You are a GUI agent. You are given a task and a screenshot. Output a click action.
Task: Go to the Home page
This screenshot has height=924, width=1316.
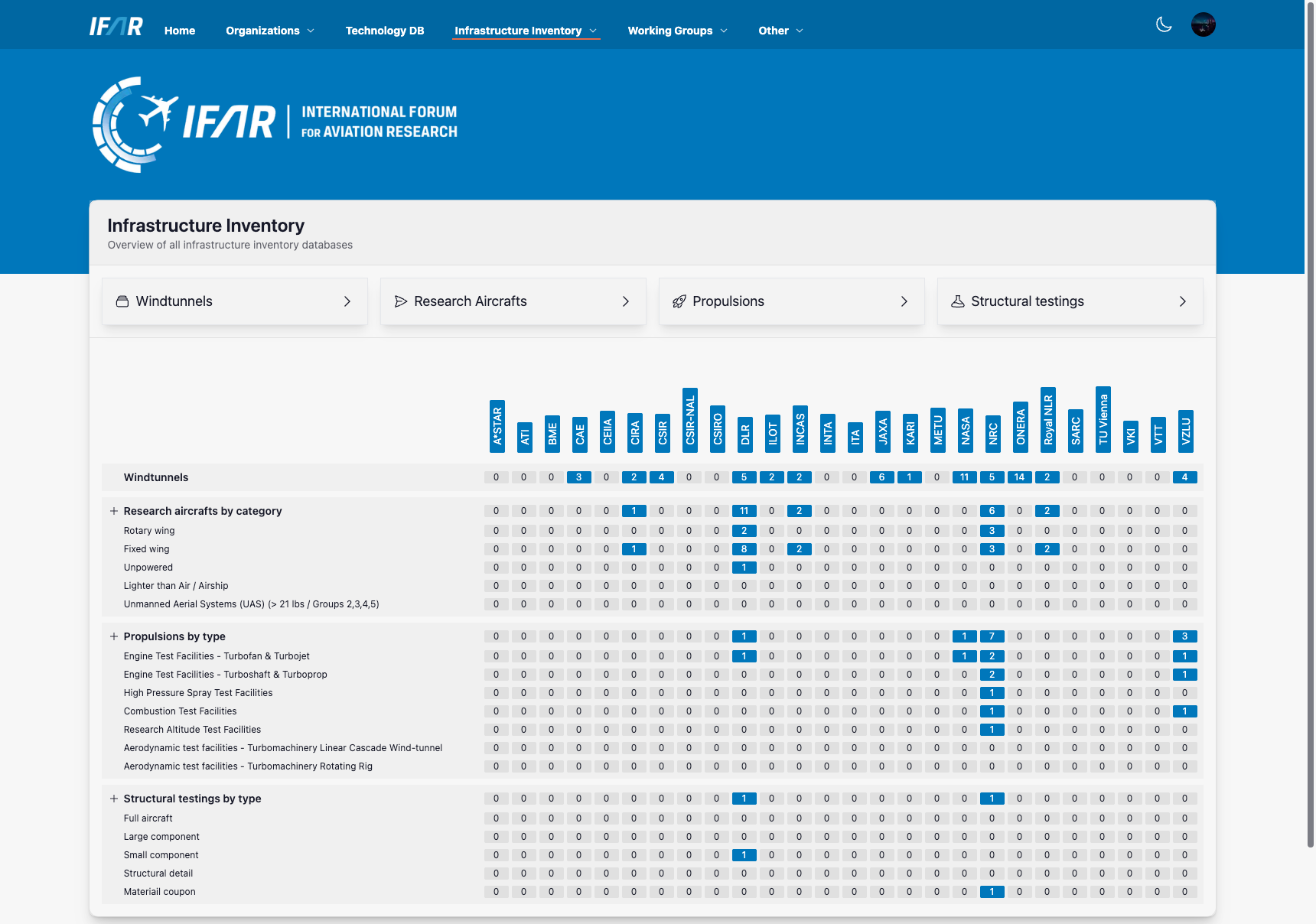coord(180,31)
